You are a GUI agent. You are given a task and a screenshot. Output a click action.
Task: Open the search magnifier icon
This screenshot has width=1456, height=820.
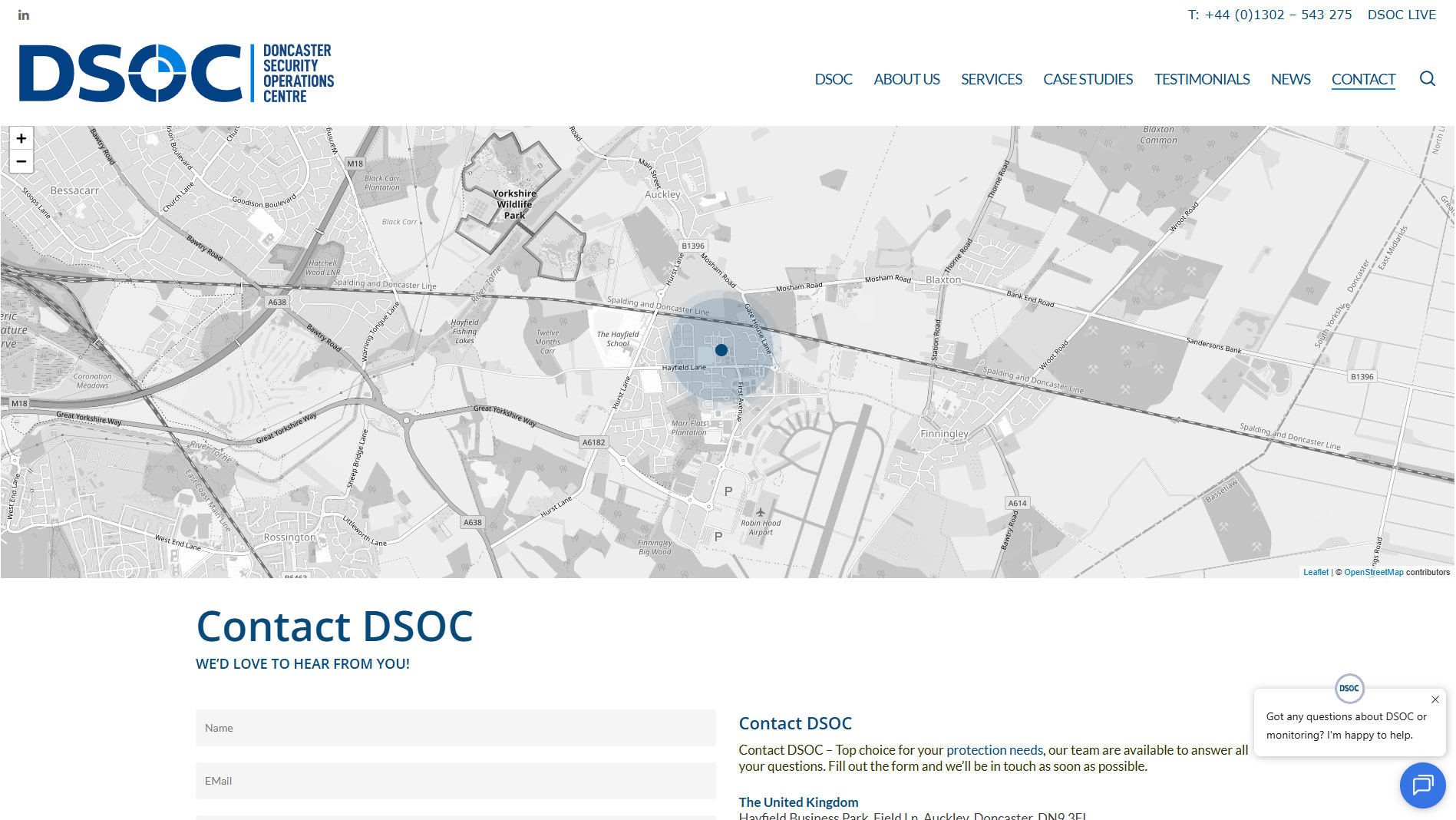(x=1427, y=79)
